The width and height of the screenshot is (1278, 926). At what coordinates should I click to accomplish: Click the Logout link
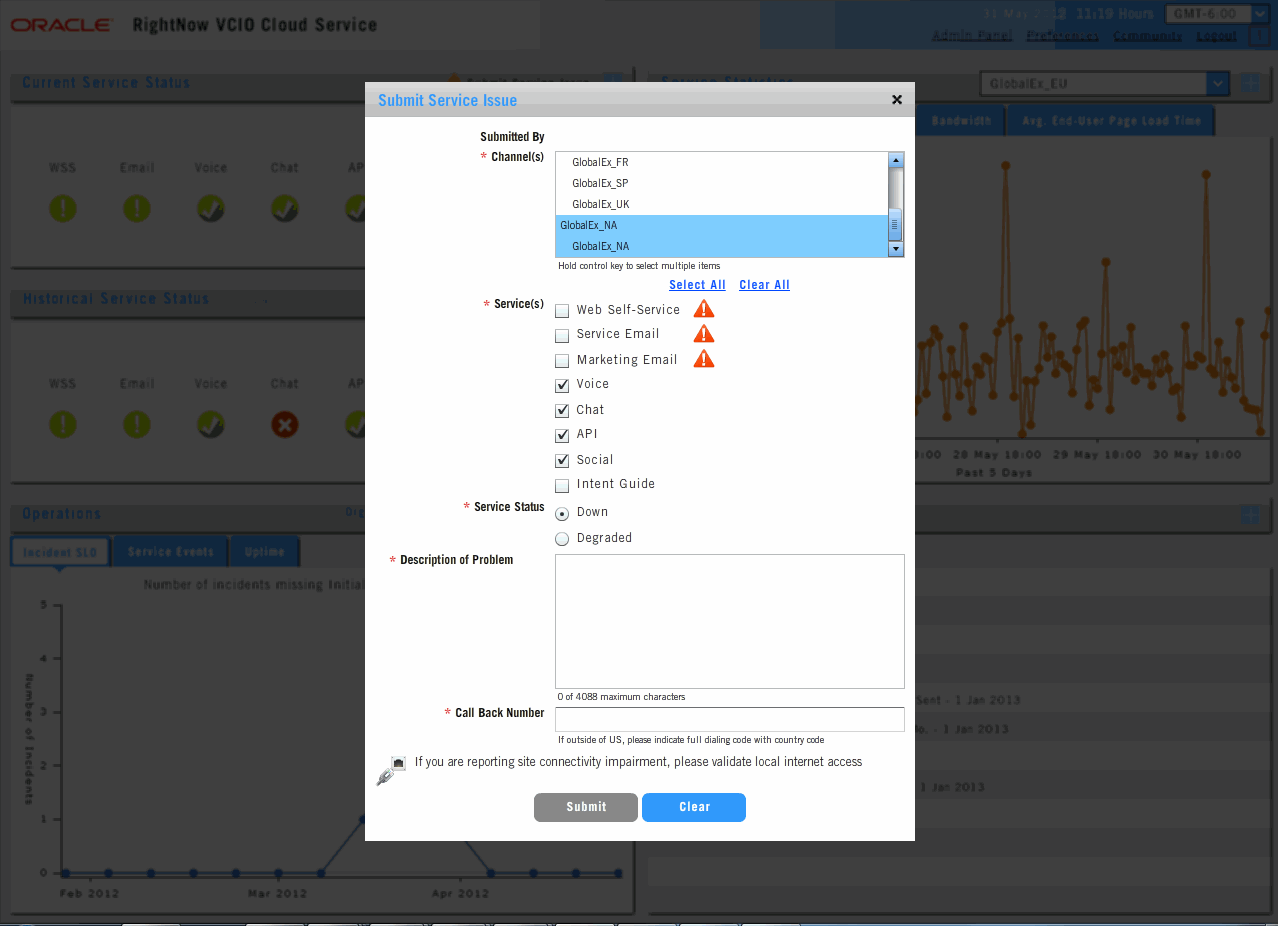(1216, 36)
